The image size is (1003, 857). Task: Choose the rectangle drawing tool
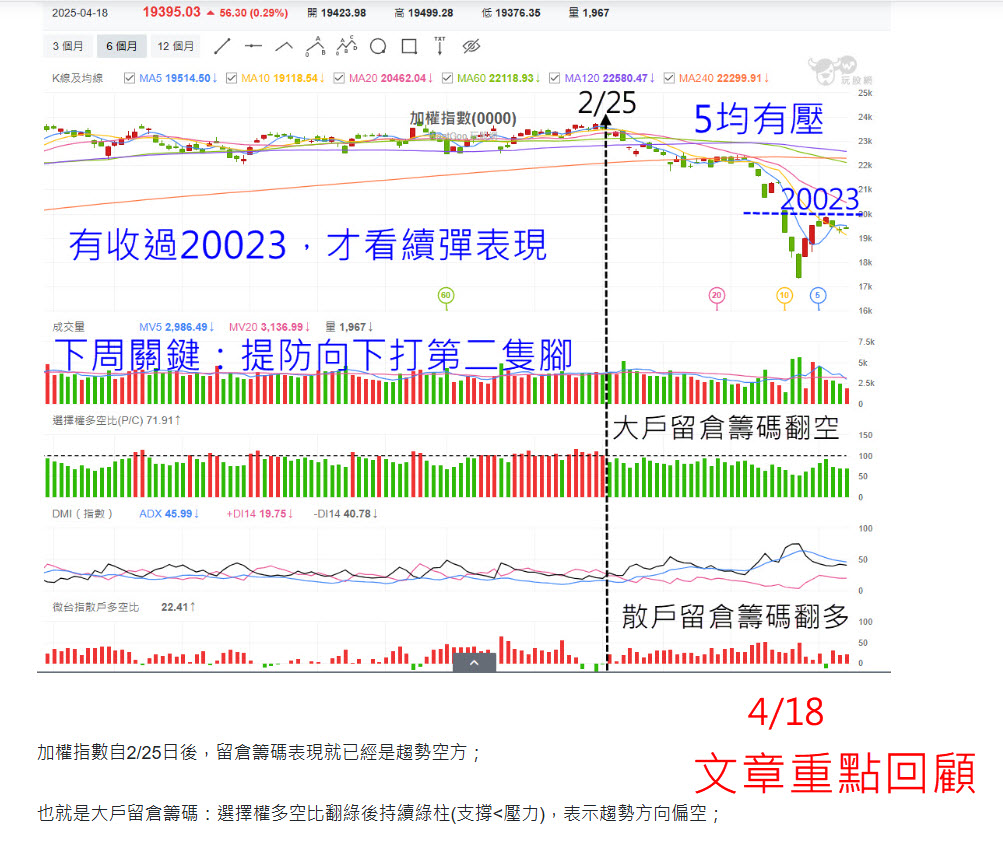pos(409,46)
